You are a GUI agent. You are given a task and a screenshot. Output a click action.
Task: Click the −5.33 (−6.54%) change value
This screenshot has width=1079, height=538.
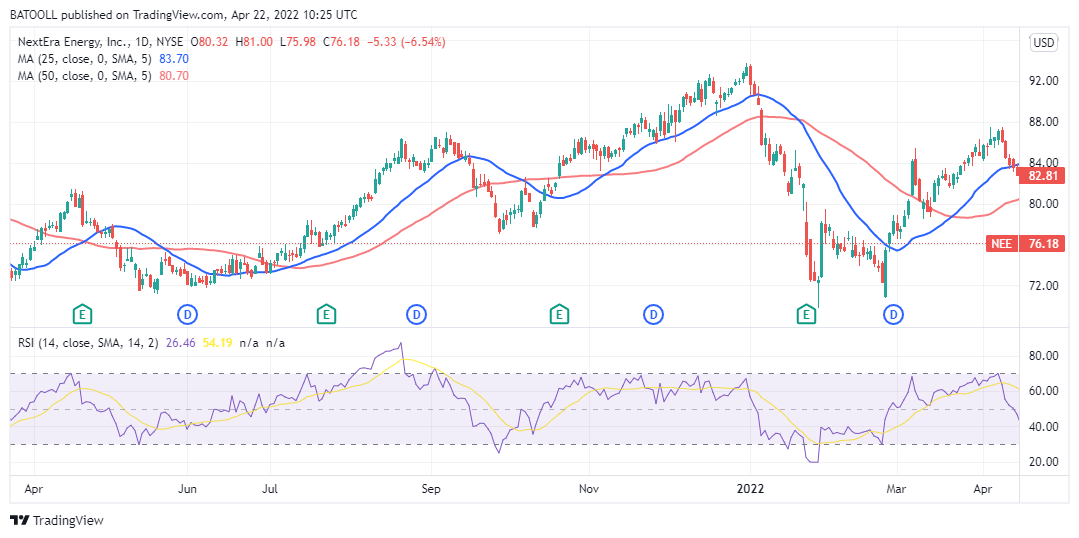point(405,42)
